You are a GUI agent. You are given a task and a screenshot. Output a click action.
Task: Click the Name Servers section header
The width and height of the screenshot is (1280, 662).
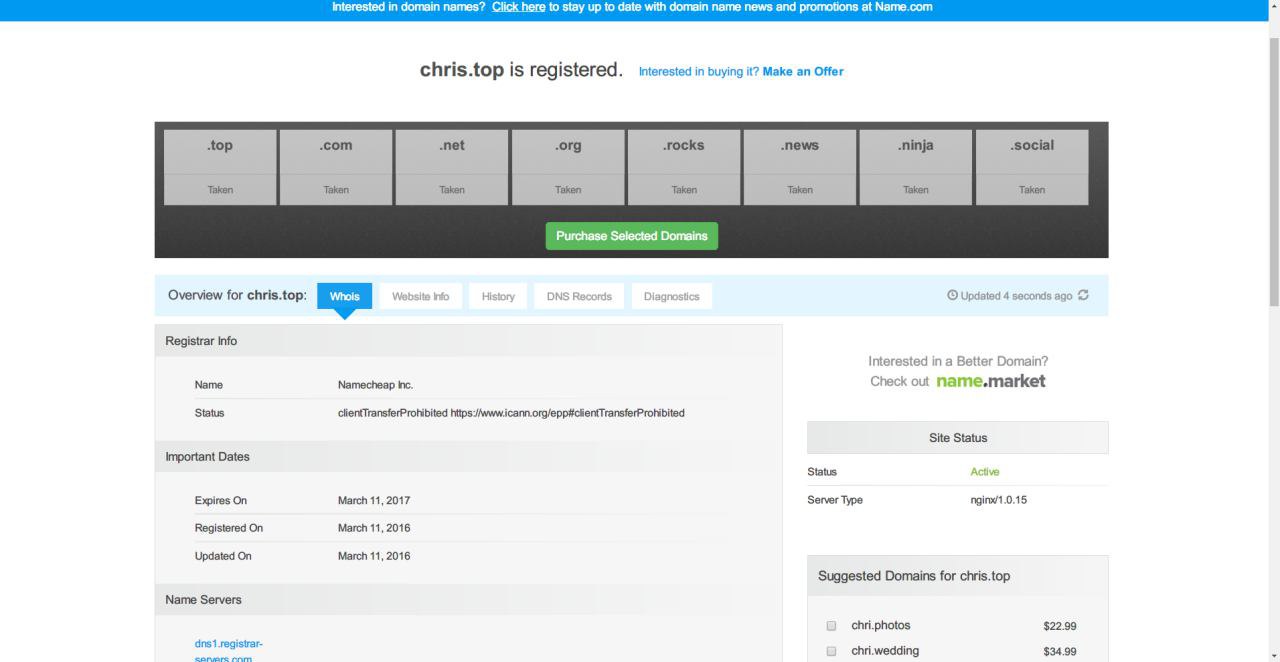point(468,600)
